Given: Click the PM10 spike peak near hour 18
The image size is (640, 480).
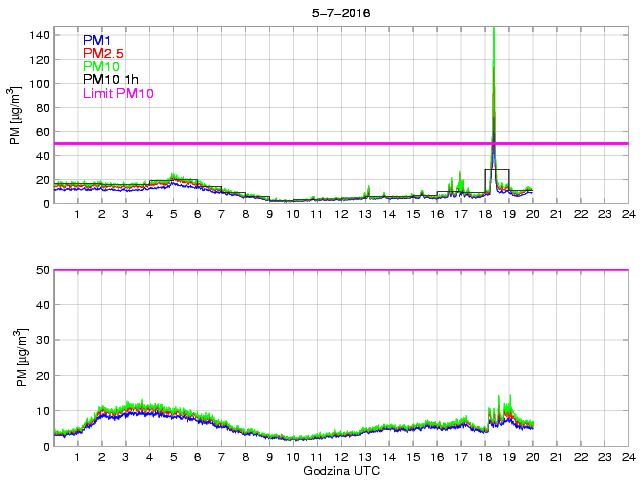Looking at the screenshot, I should (494, 30).
